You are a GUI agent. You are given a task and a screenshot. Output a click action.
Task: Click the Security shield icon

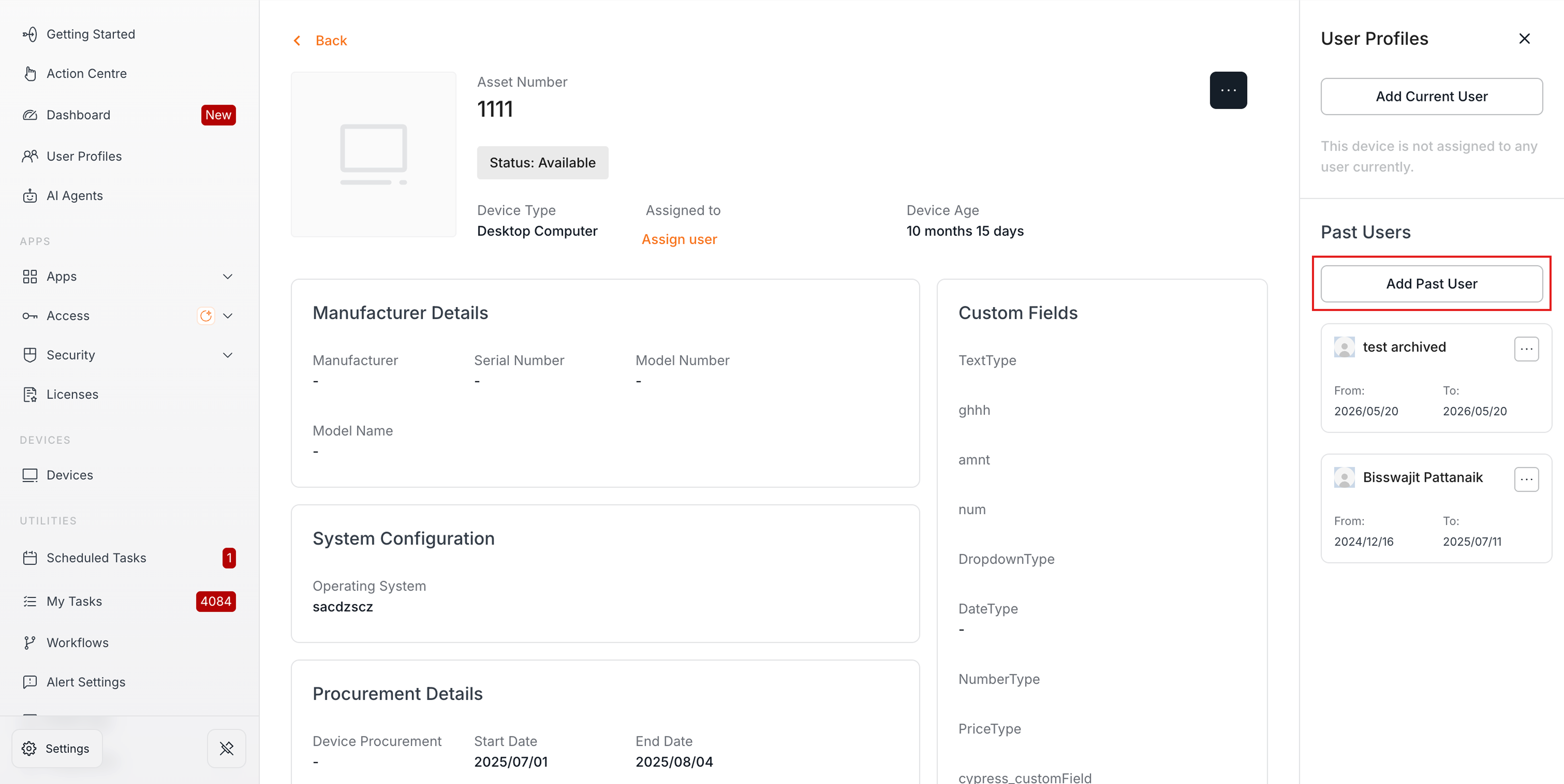pos(30,355)
